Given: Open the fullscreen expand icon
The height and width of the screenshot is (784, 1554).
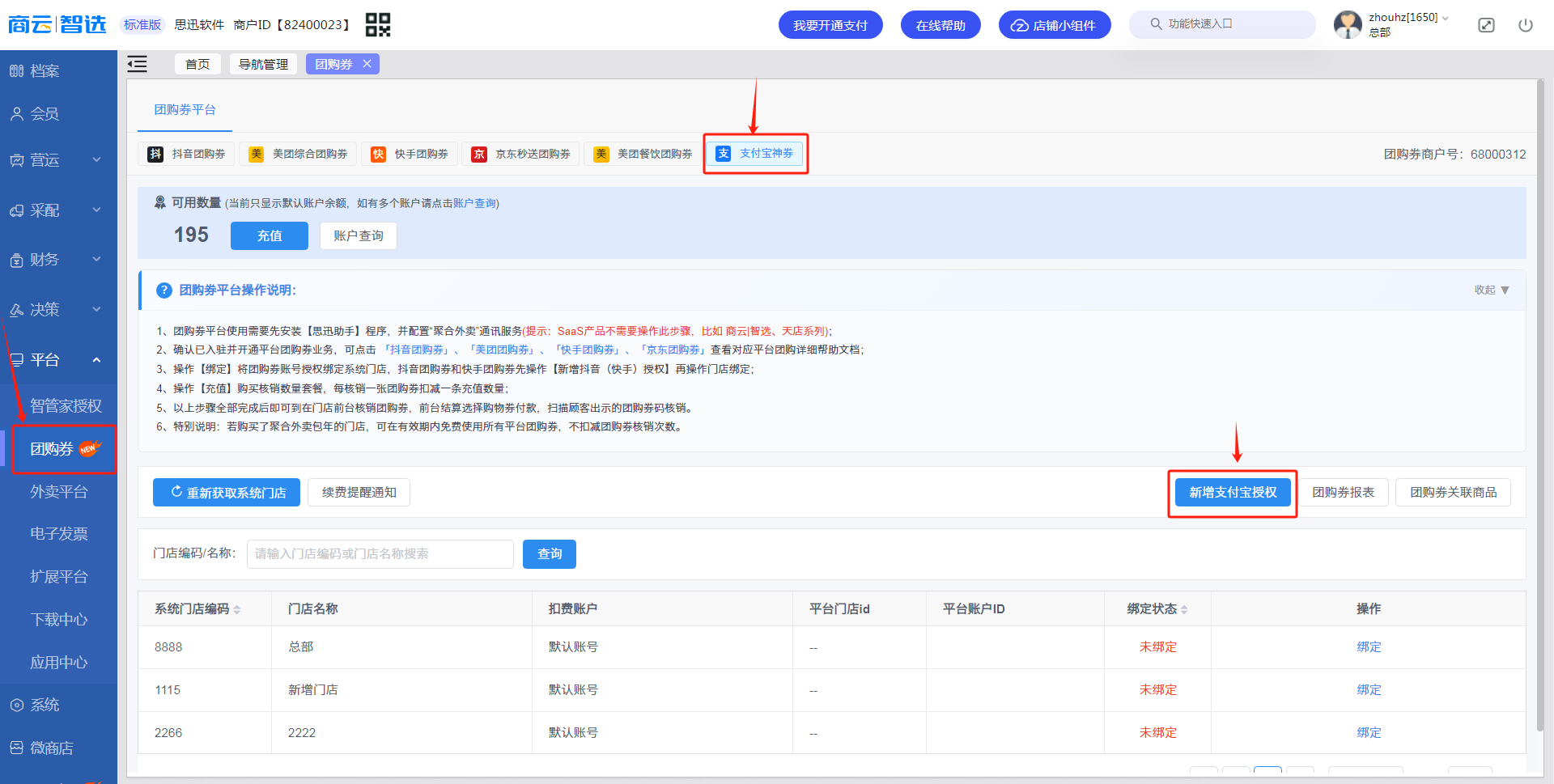Looking at the screenshot, I should pyautogui.click(x=1487, y=25).
